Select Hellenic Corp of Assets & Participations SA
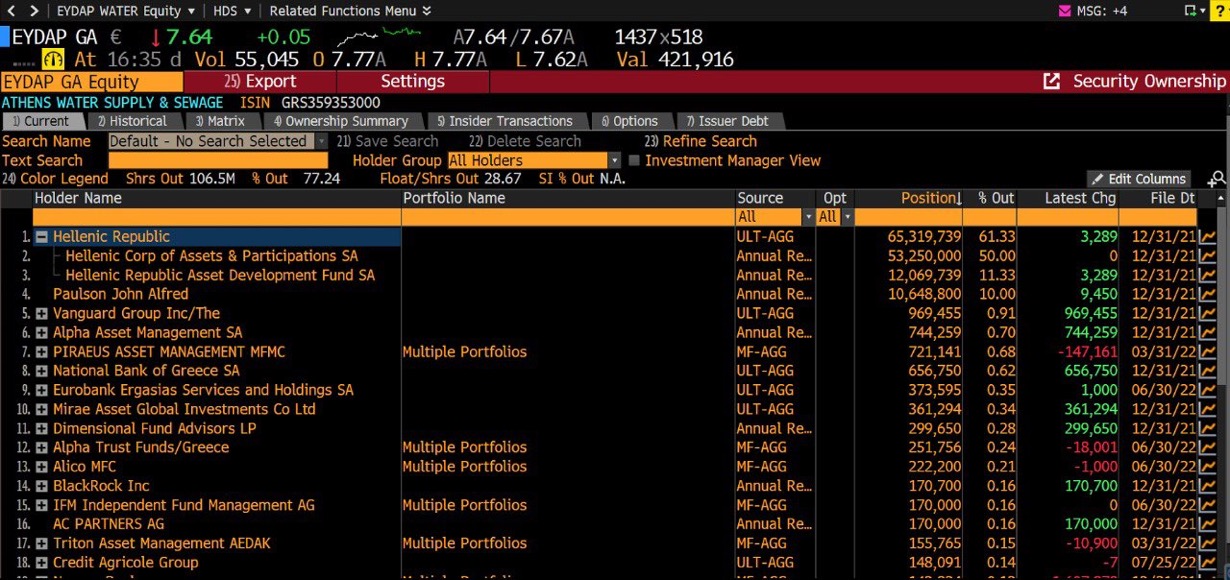1230x580 pixels. click(211, 256)
